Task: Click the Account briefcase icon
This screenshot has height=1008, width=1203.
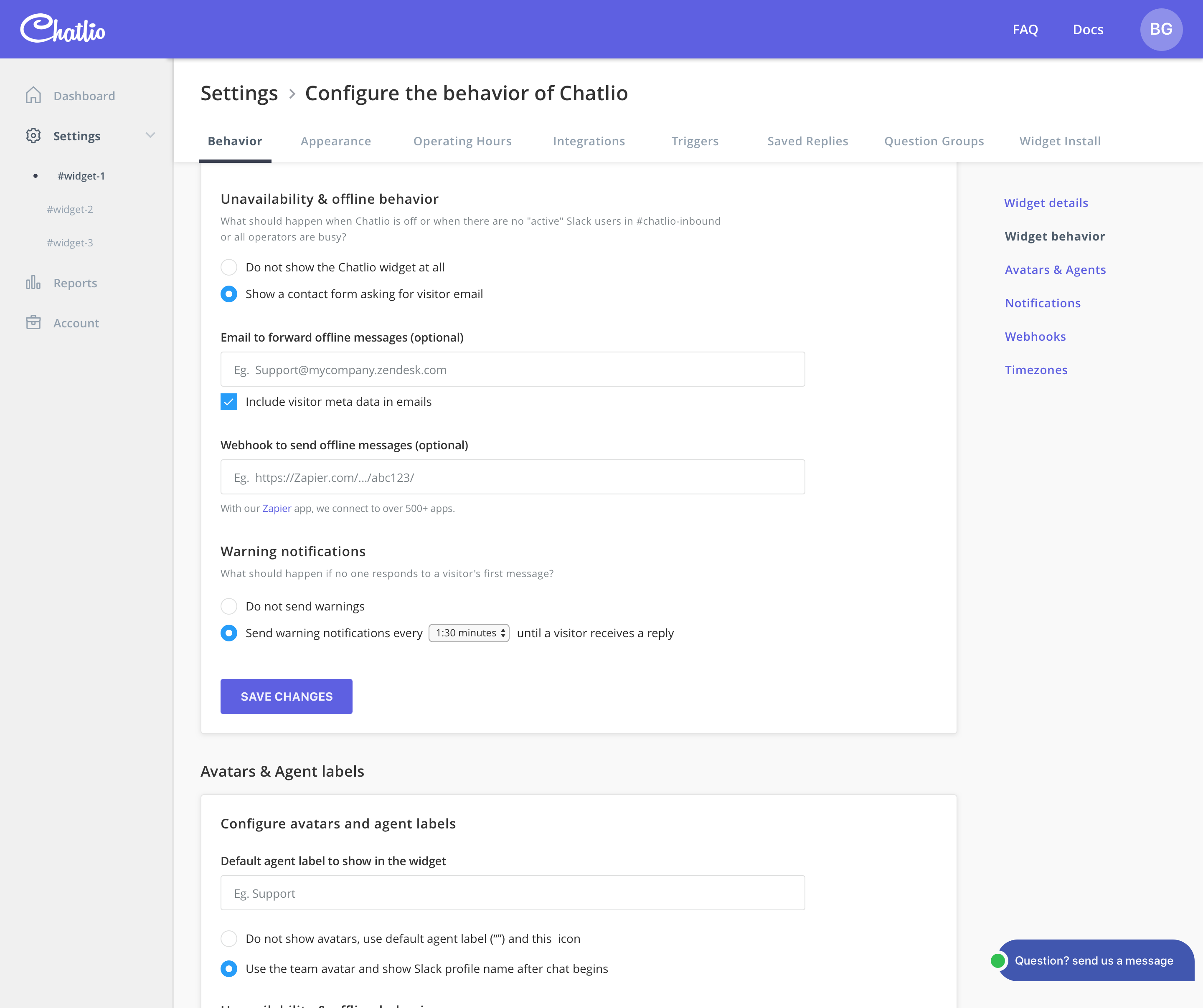Action: tap(33, 322)
